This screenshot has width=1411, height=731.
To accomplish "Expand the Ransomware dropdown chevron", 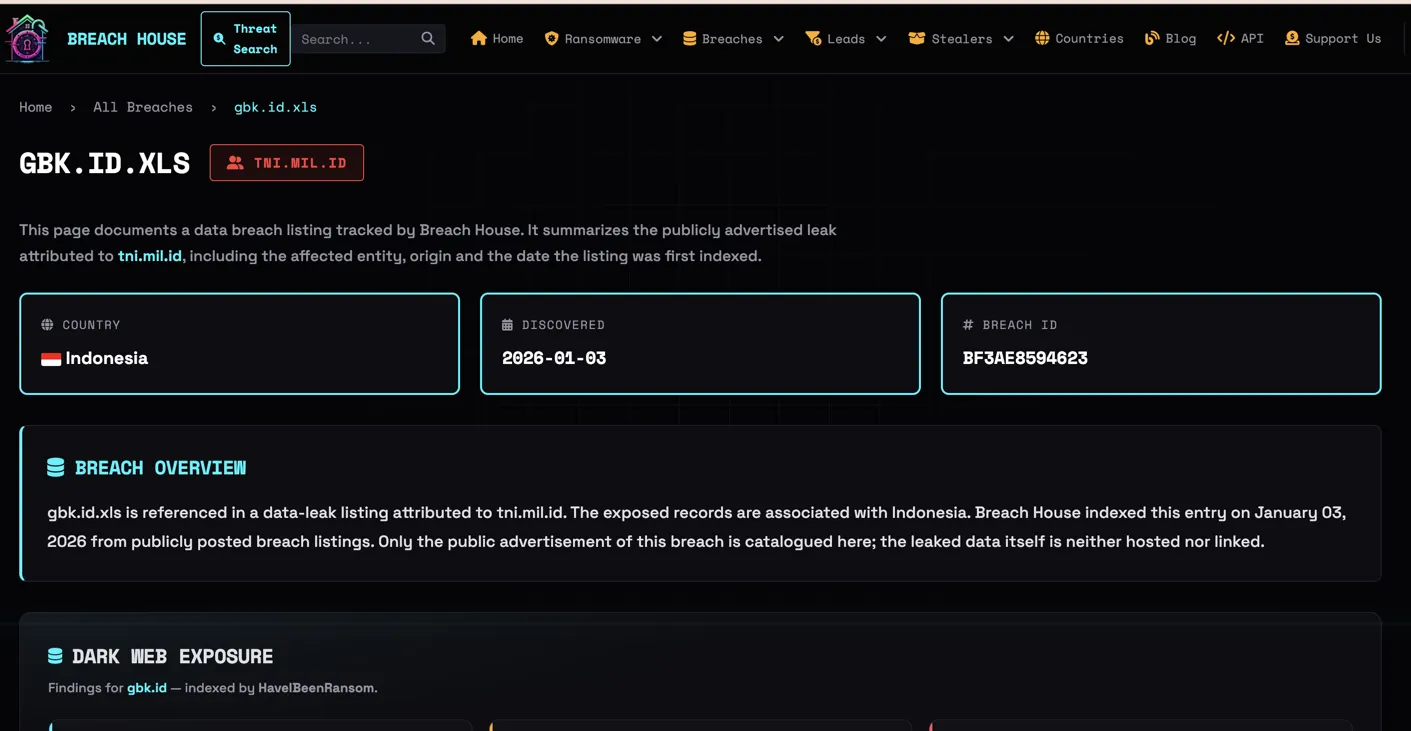I will coord(657,39).
